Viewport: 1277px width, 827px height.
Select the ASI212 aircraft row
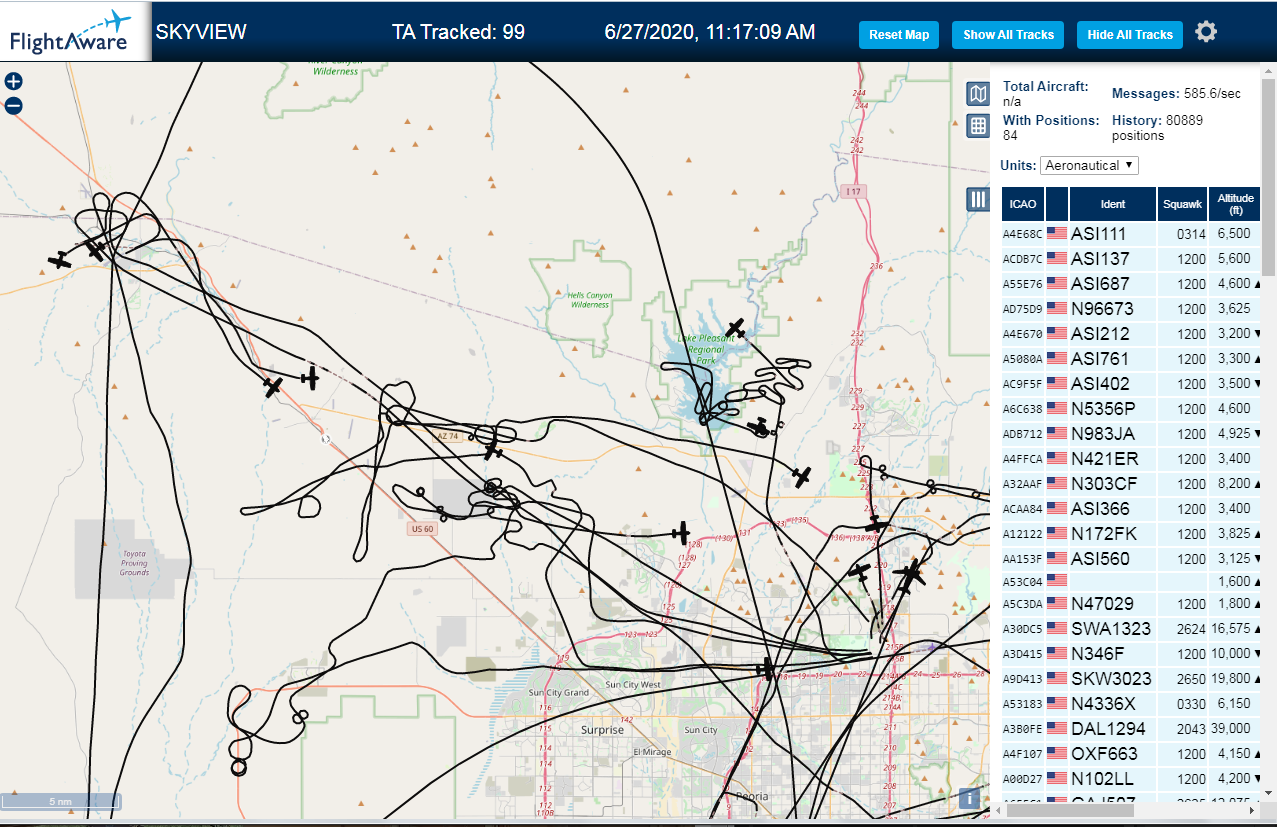click(x=1132, y=334)
